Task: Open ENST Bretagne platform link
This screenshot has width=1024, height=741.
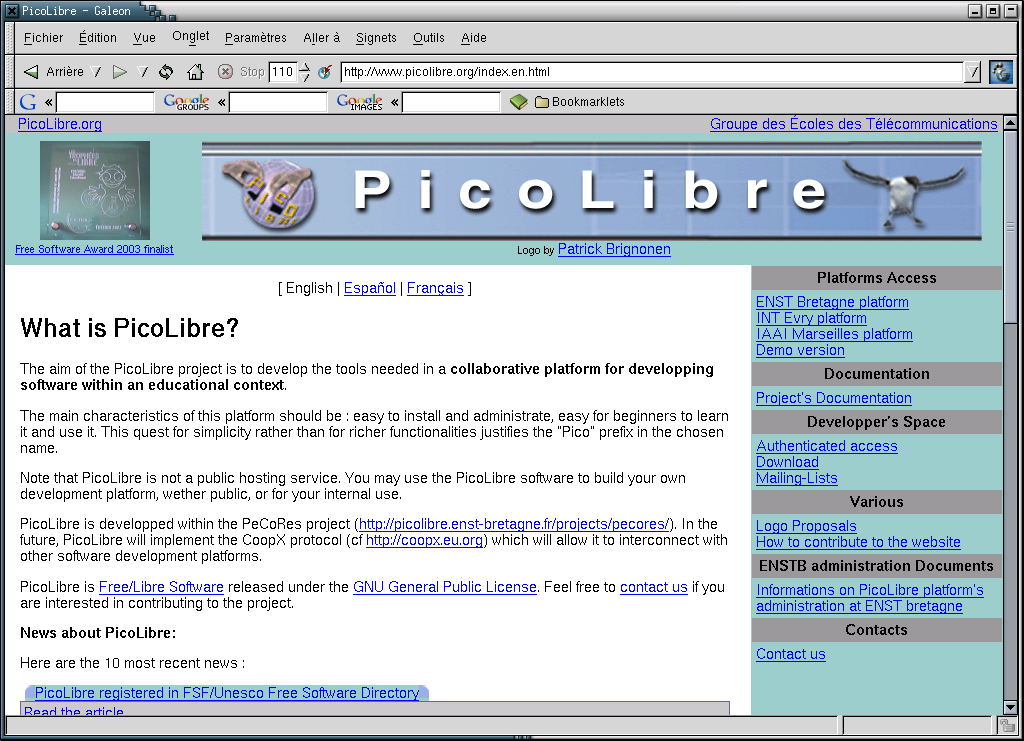Action: (832, 302)
